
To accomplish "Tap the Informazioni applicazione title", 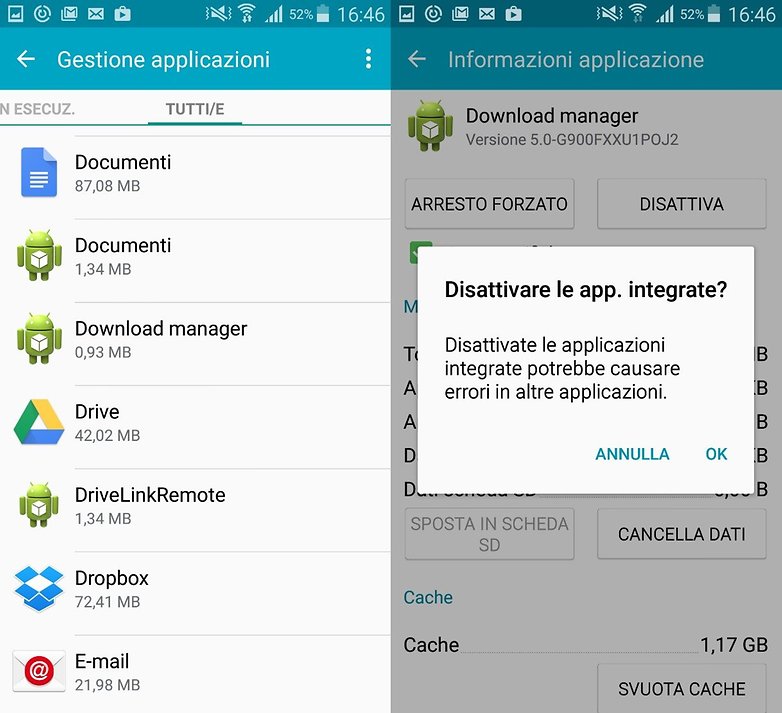I will 576,60.
